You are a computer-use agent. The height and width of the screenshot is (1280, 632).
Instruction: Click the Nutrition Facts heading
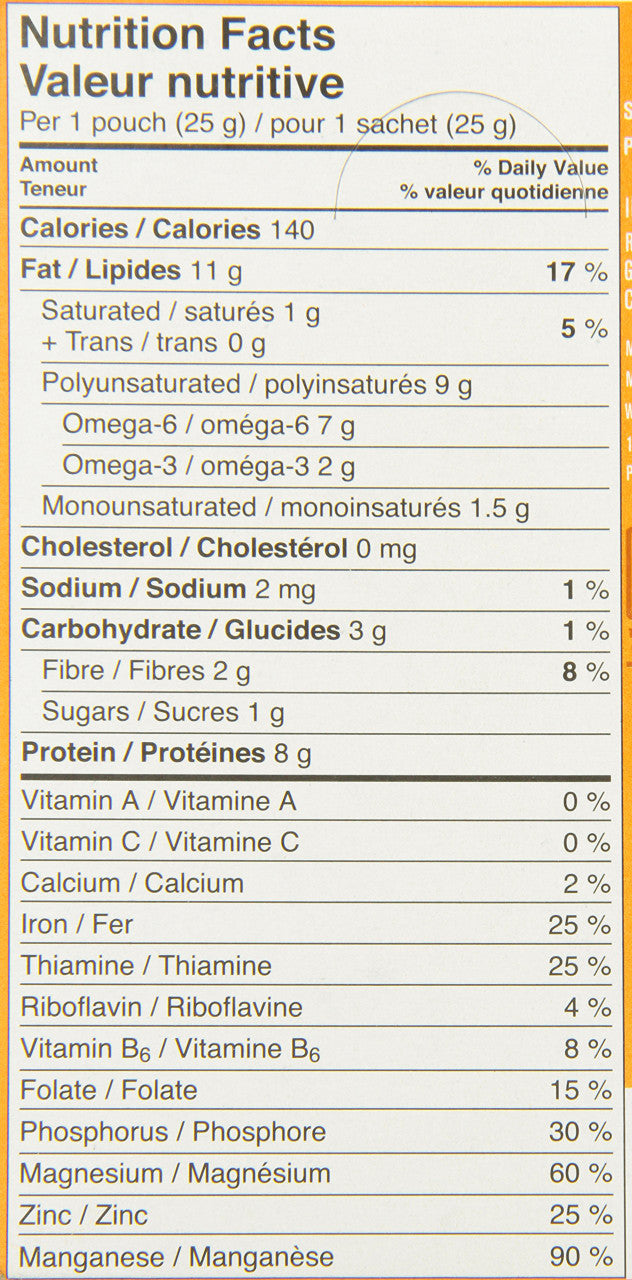tap(178, 36)
